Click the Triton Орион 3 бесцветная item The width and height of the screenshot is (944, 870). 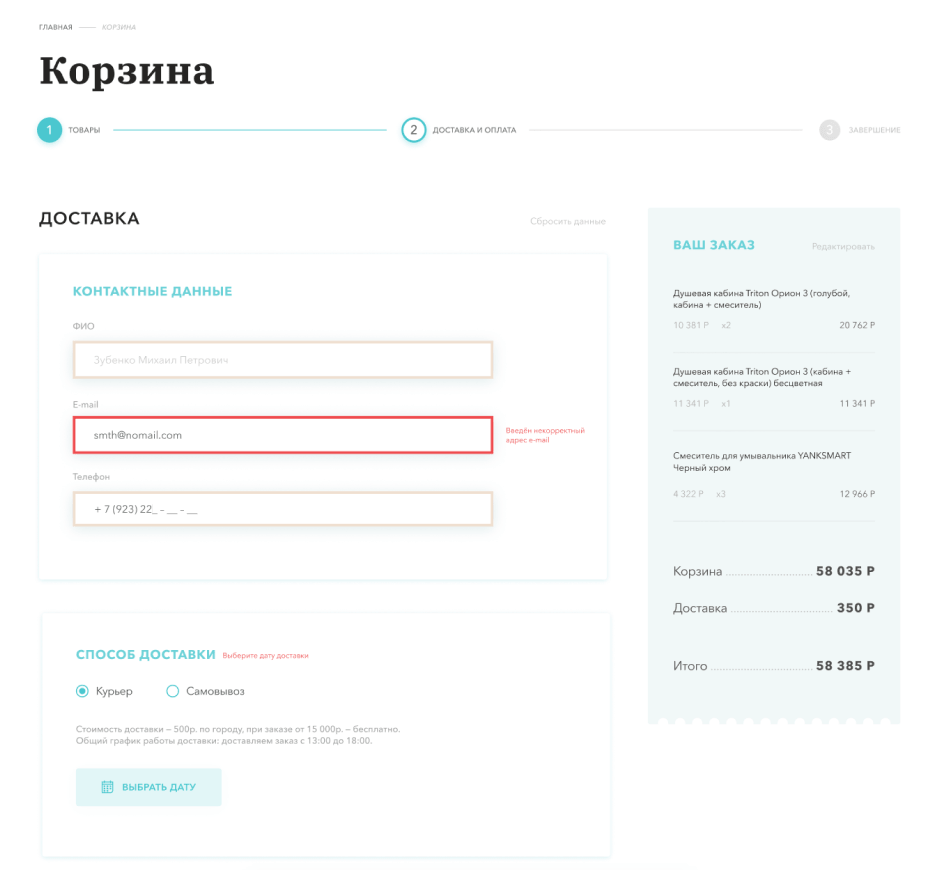pos(762,378)
